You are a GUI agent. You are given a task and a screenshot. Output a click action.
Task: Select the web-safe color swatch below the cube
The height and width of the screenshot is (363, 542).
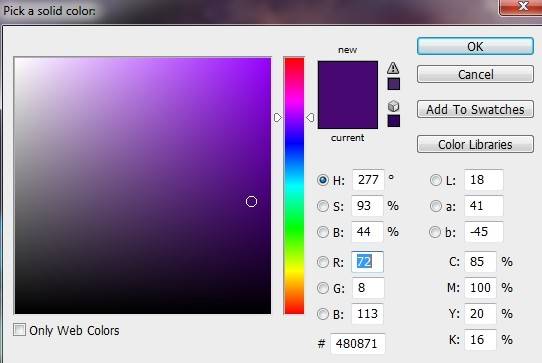point(394,121)
